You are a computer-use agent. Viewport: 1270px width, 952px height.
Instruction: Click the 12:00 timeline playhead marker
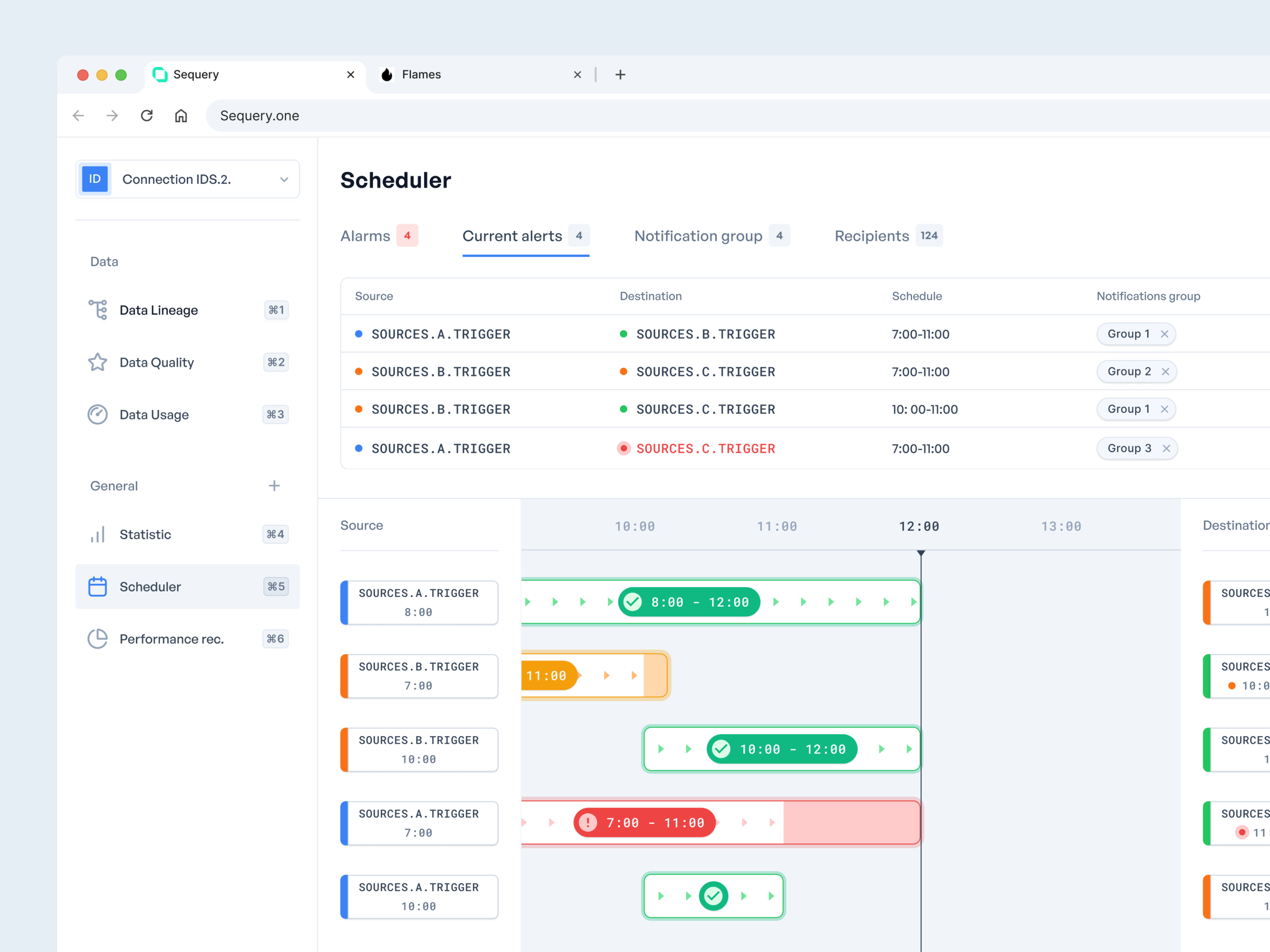pyautogui.click(x=921, y=553)
